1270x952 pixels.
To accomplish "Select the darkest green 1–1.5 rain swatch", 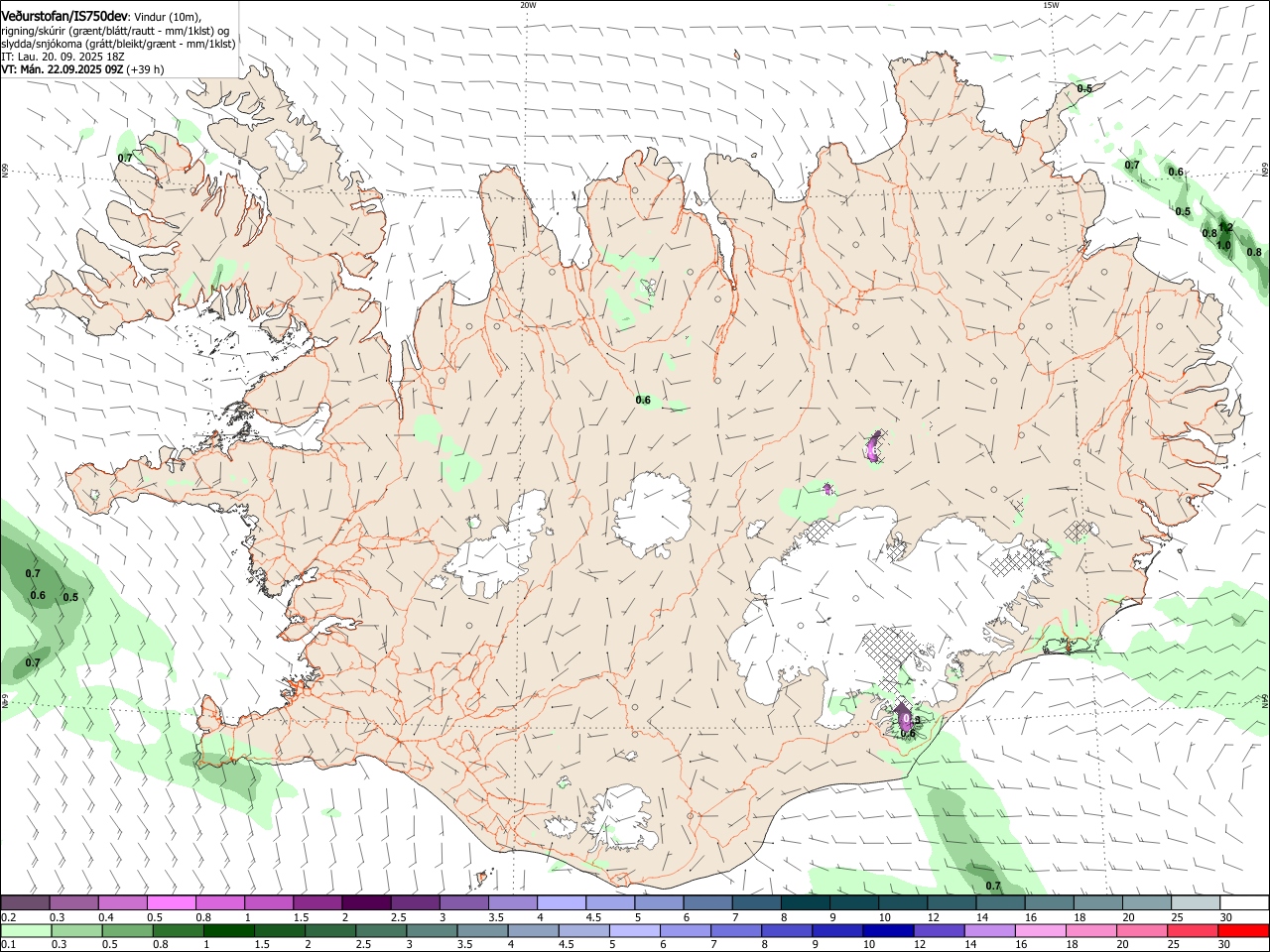I will point(227,930).
